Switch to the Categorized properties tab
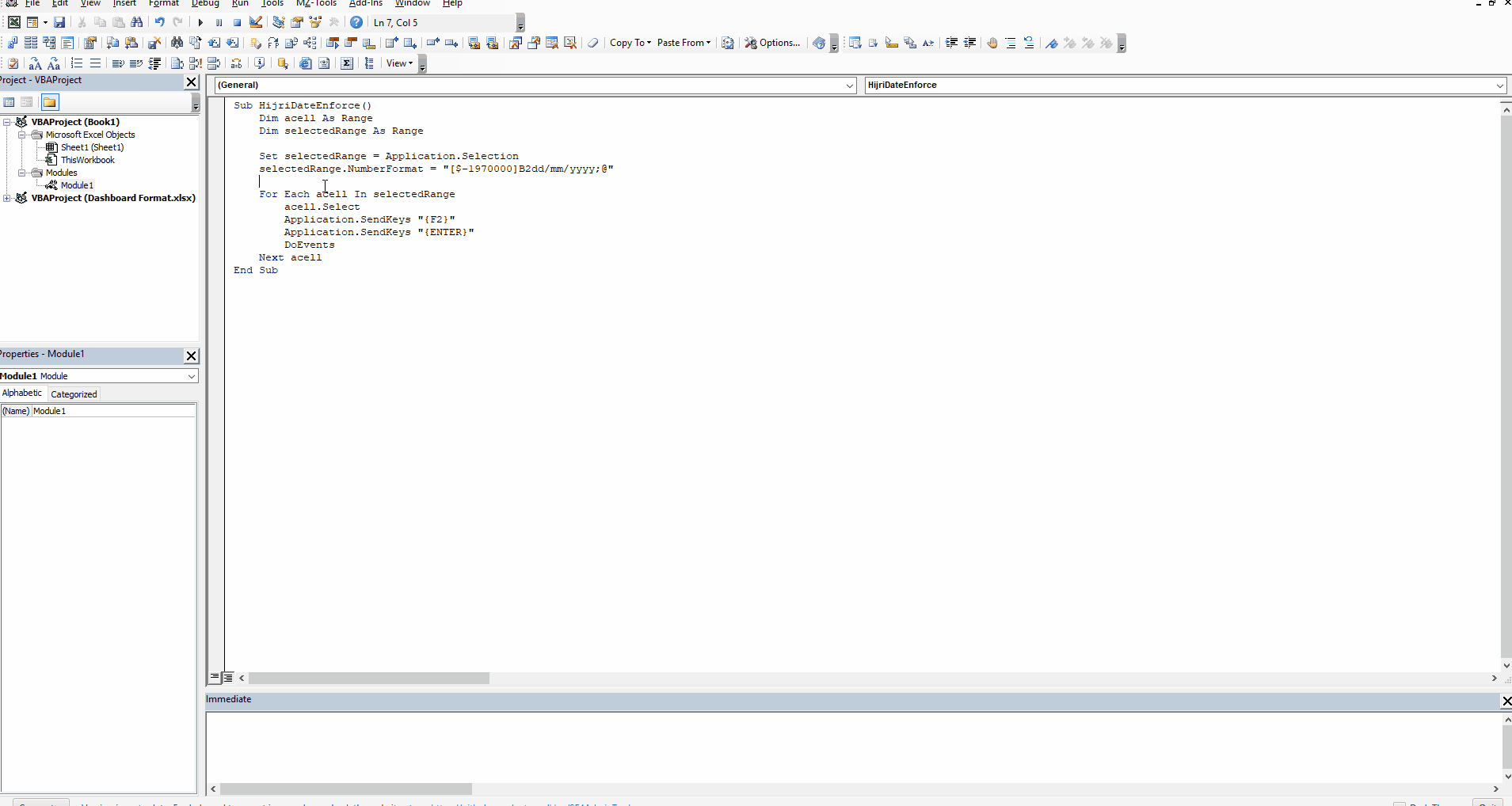1512x806 pixels. (73, 393)
